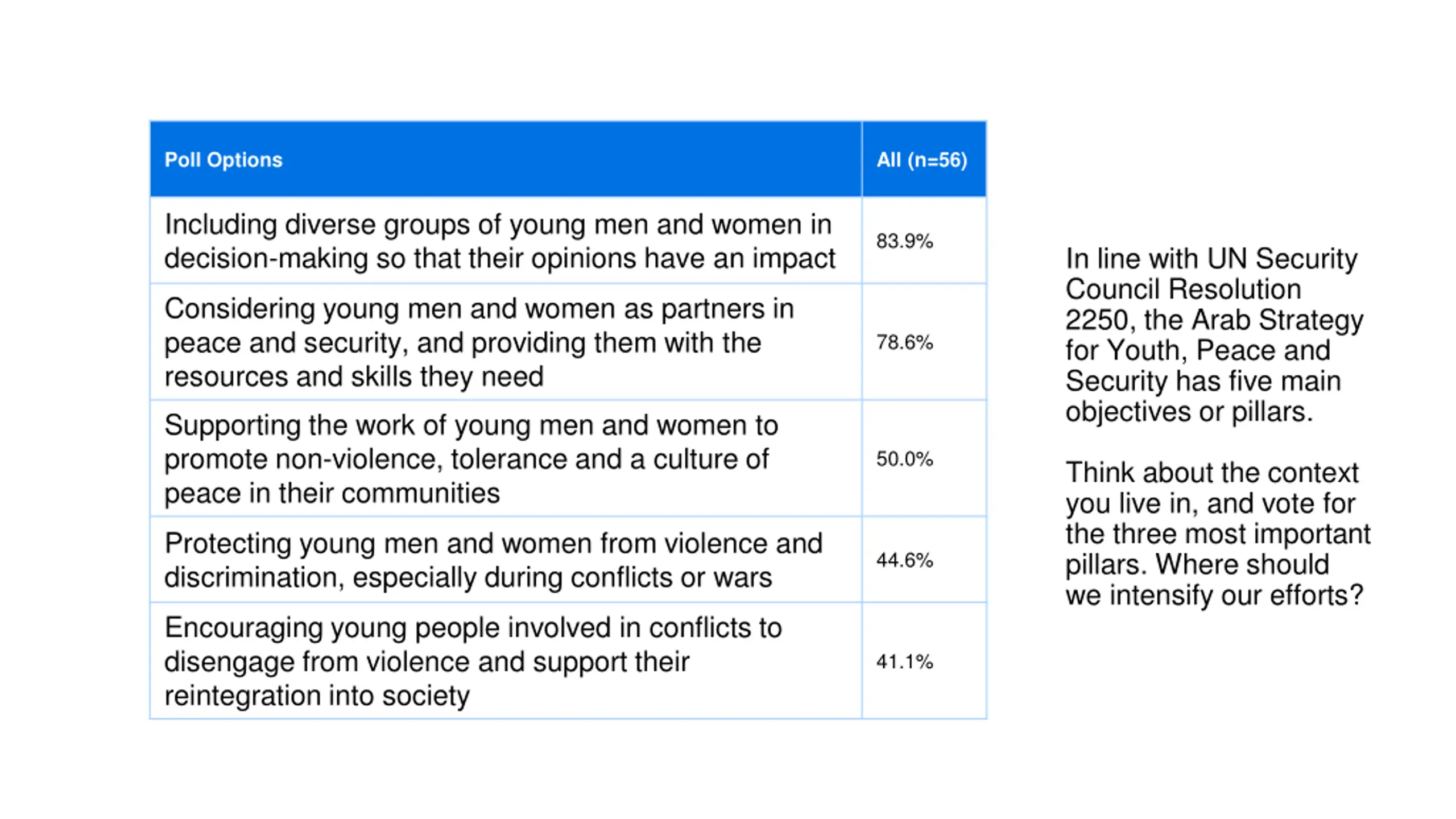Click the 78.6% result cell
1456x819 pixels.
[x=924, y=342]
